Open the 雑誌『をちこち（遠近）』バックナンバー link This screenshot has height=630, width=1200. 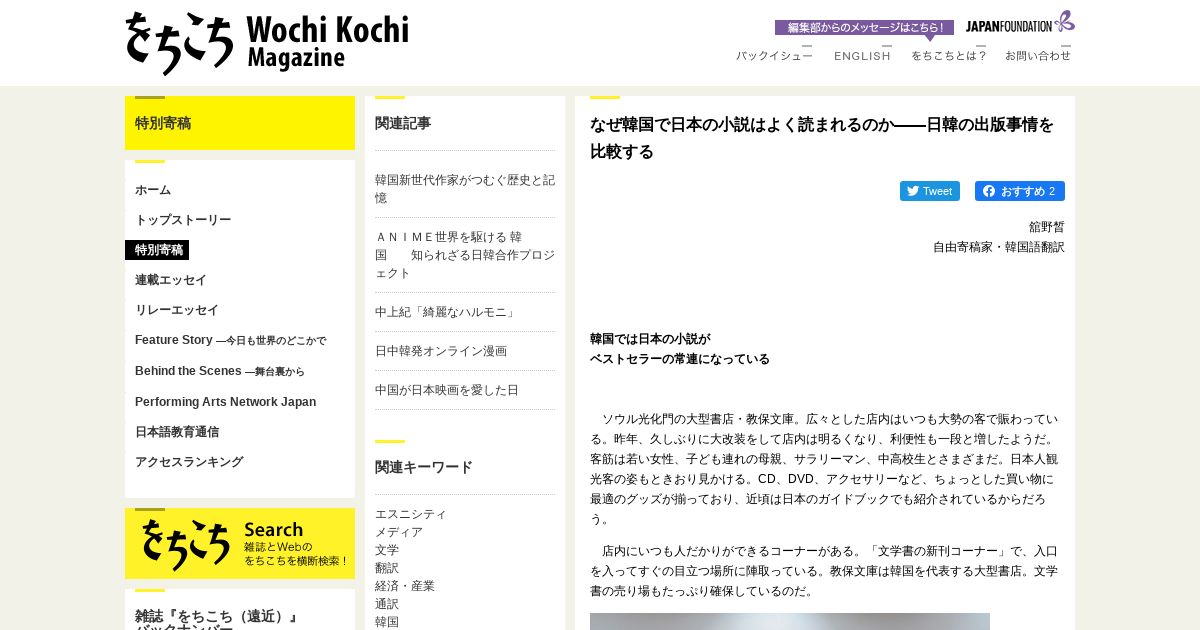(217, 618)
